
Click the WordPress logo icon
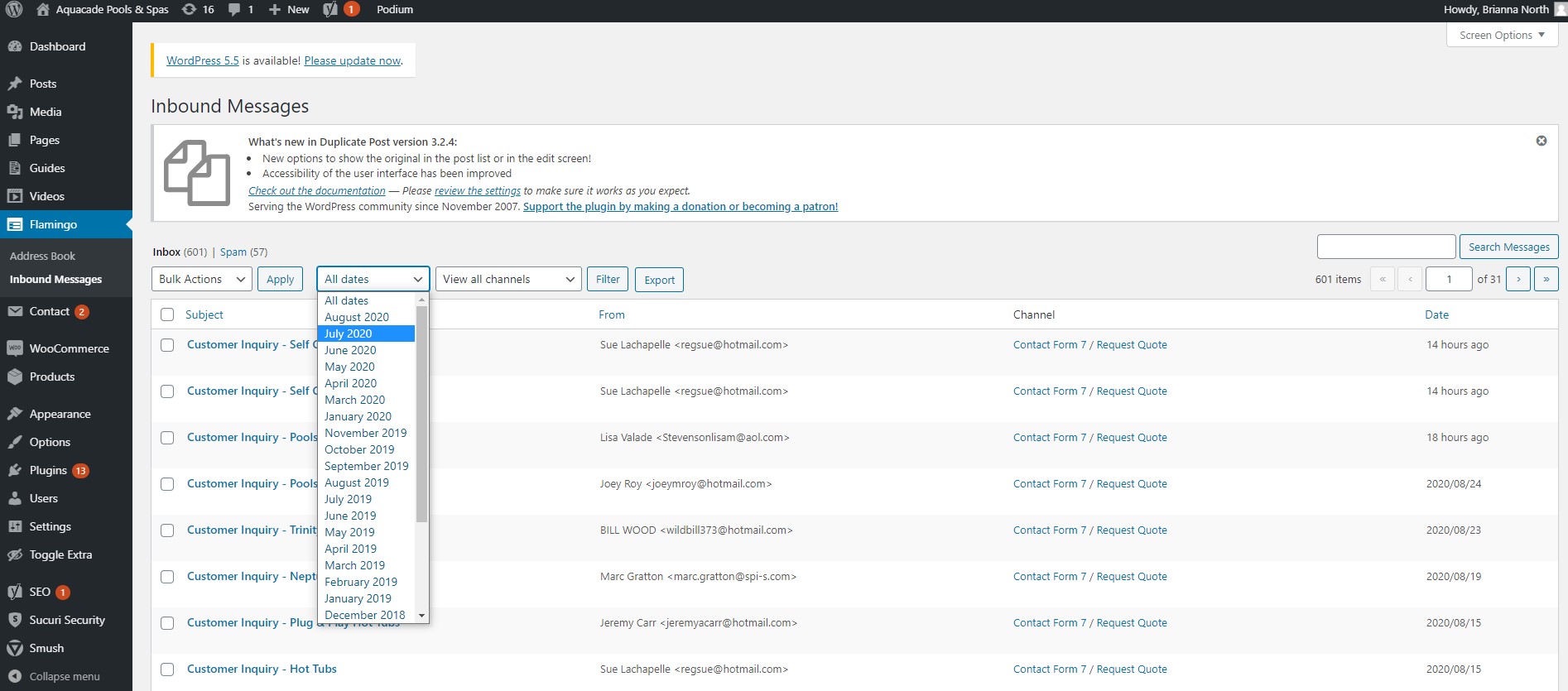14,10
